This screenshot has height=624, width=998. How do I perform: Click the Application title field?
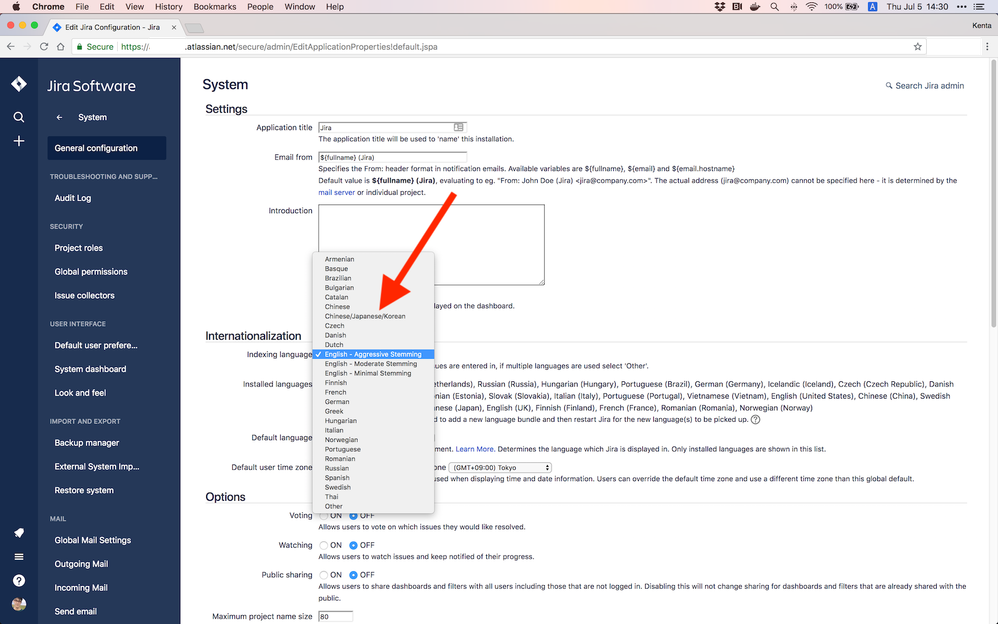pos(392,127)
